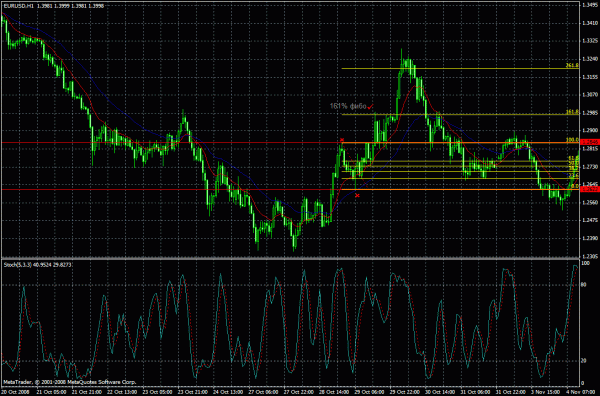The height and width of the screenshot is (396, 600).
Task: Select the '161% фибо' text annotation
Action: point(348,106)
